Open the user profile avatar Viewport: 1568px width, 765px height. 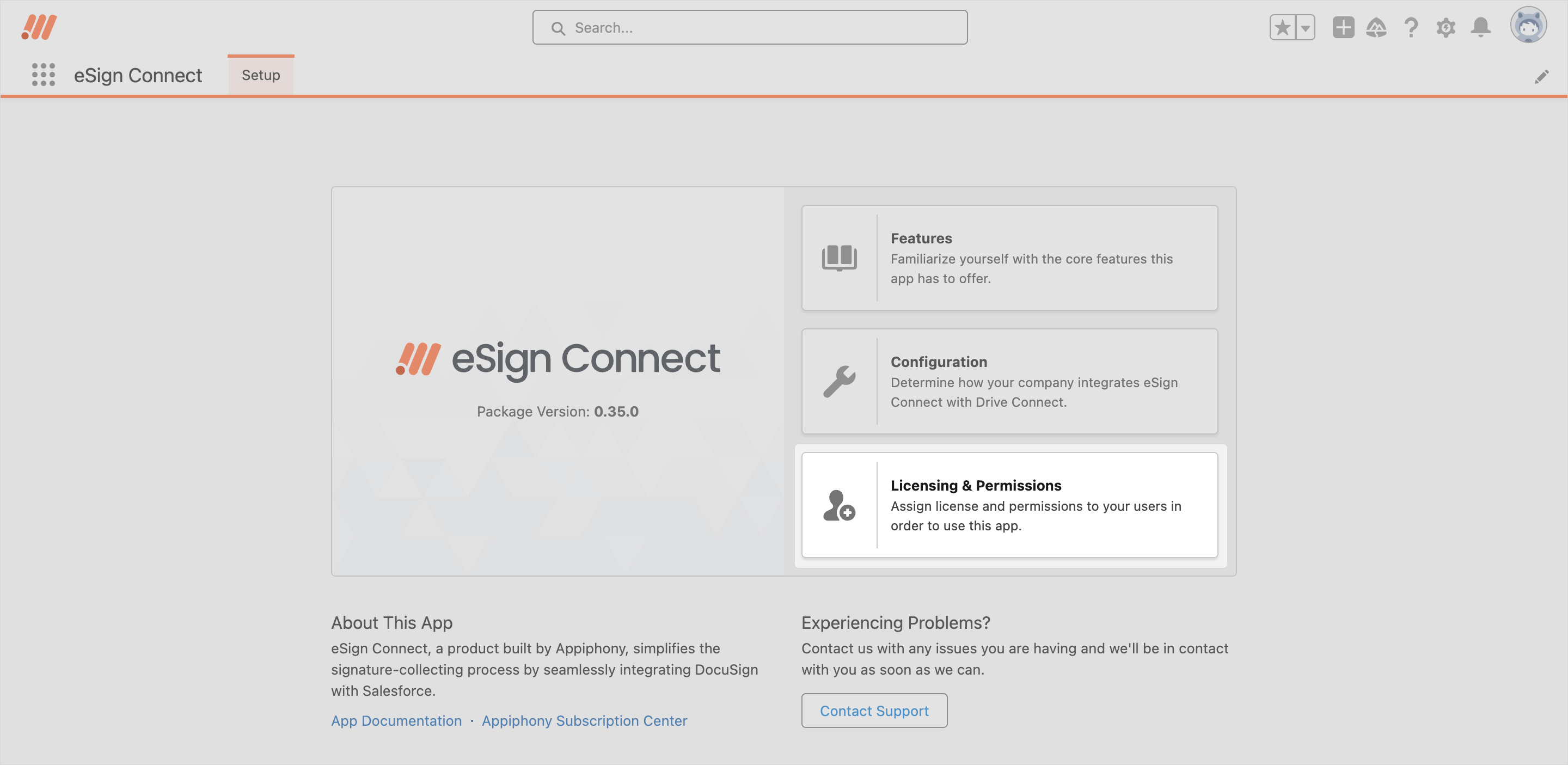(x=1528, y=26)
